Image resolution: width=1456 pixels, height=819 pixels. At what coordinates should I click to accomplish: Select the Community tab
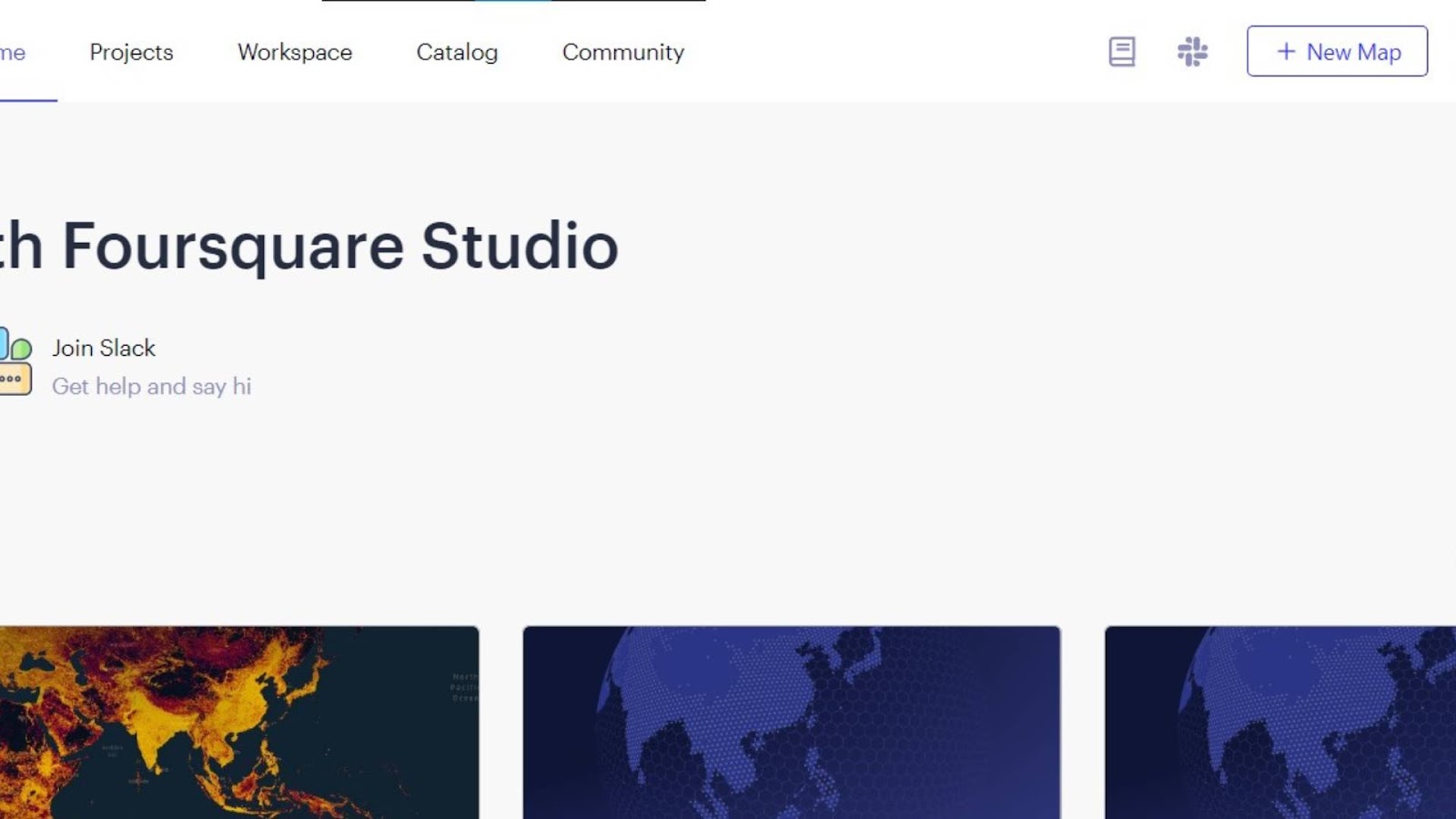pos(623,52)
